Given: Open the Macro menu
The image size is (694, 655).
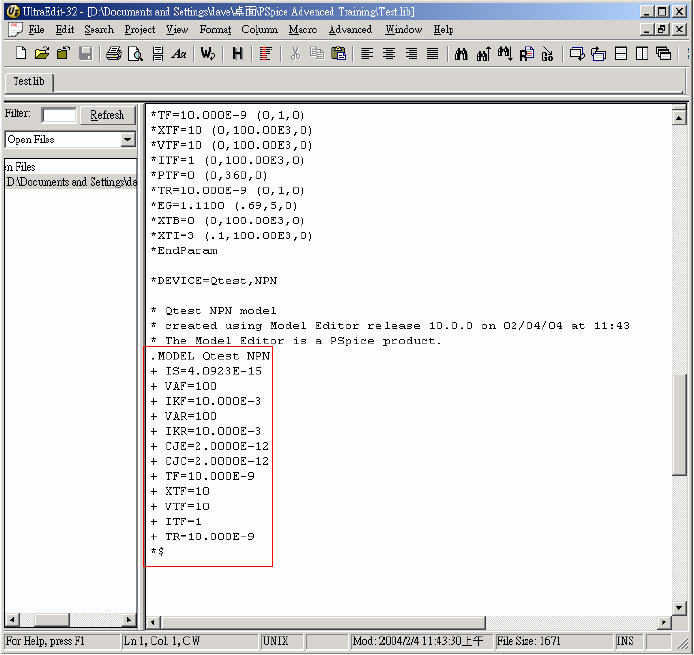Looking at the screenshot, I should pyautogui.click(x=303, y=30).
